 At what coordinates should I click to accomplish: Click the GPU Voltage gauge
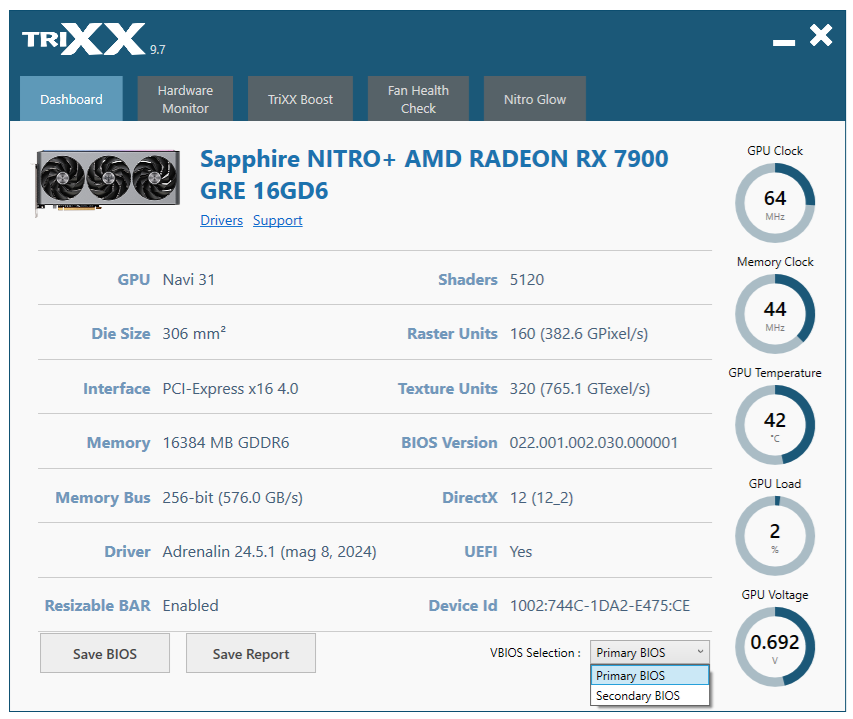775,647
